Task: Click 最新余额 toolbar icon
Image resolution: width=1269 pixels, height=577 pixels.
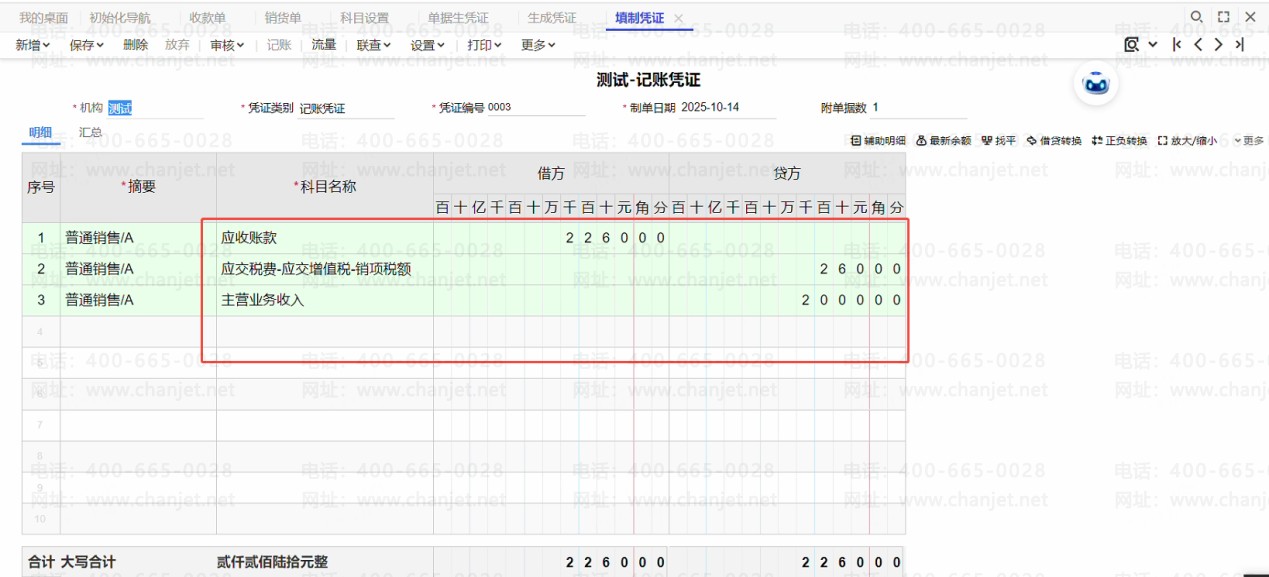Action: pyautogui.click(x=943, y=141)
